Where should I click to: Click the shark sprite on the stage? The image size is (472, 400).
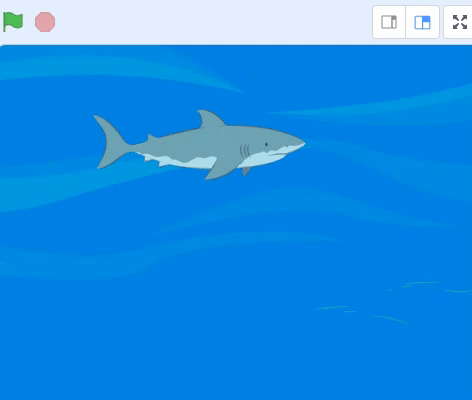(199, 145)
